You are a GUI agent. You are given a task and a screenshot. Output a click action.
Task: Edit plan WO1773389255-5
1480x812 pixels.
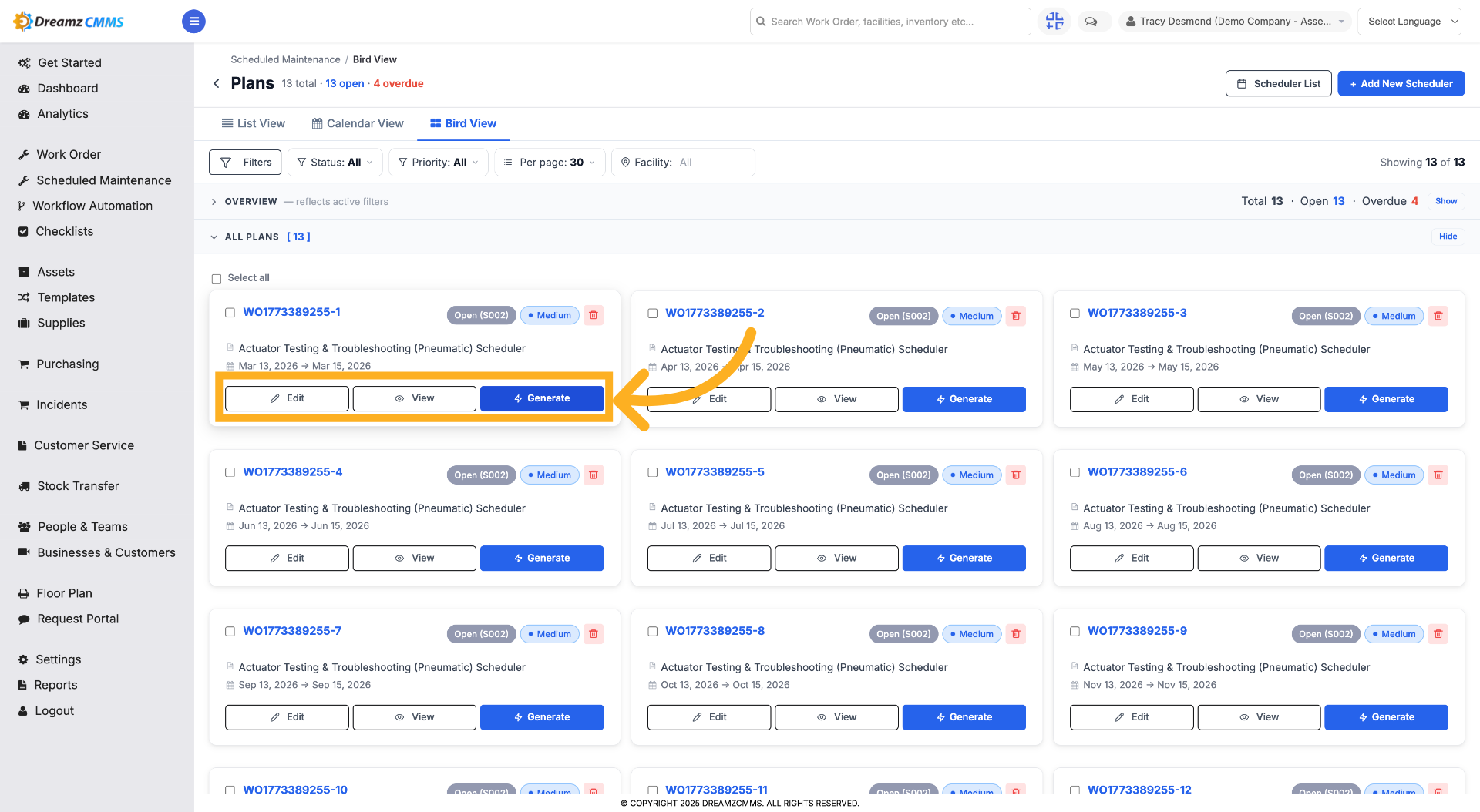(x=708, y=558)
